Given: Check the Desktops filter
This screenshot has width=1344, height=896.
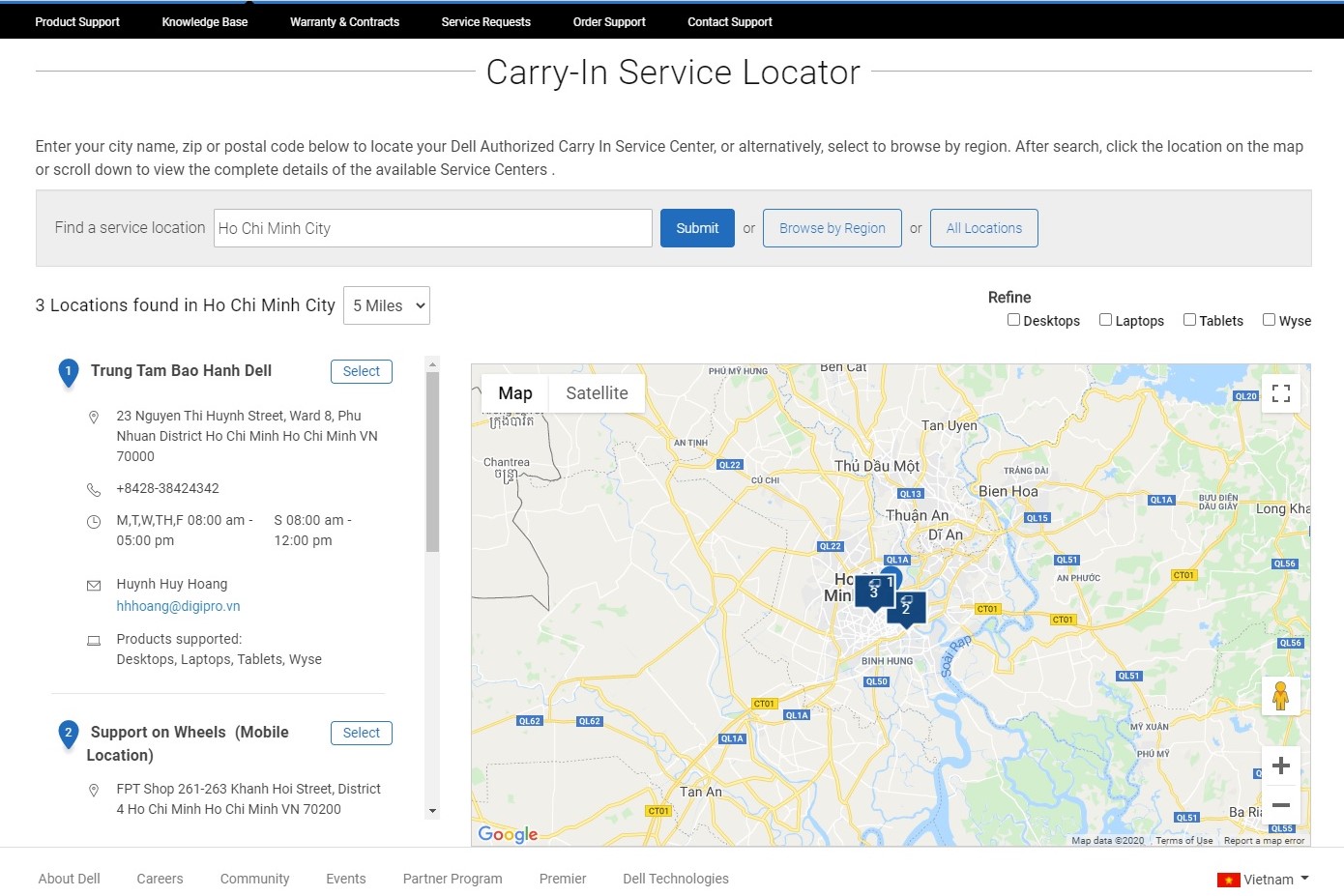Looking at the screenshot, I should click(1013, 320).
